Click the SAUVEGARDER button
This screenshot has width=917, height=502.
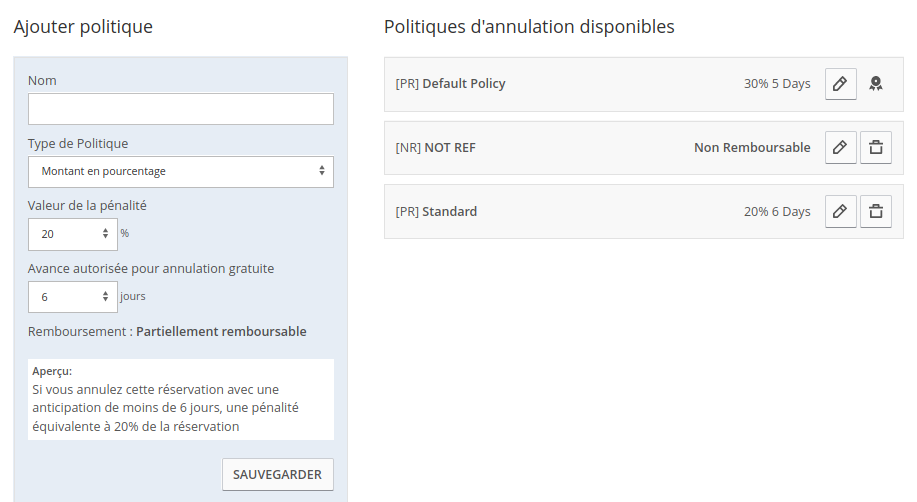pyautogui.click(x=278, y=475)
